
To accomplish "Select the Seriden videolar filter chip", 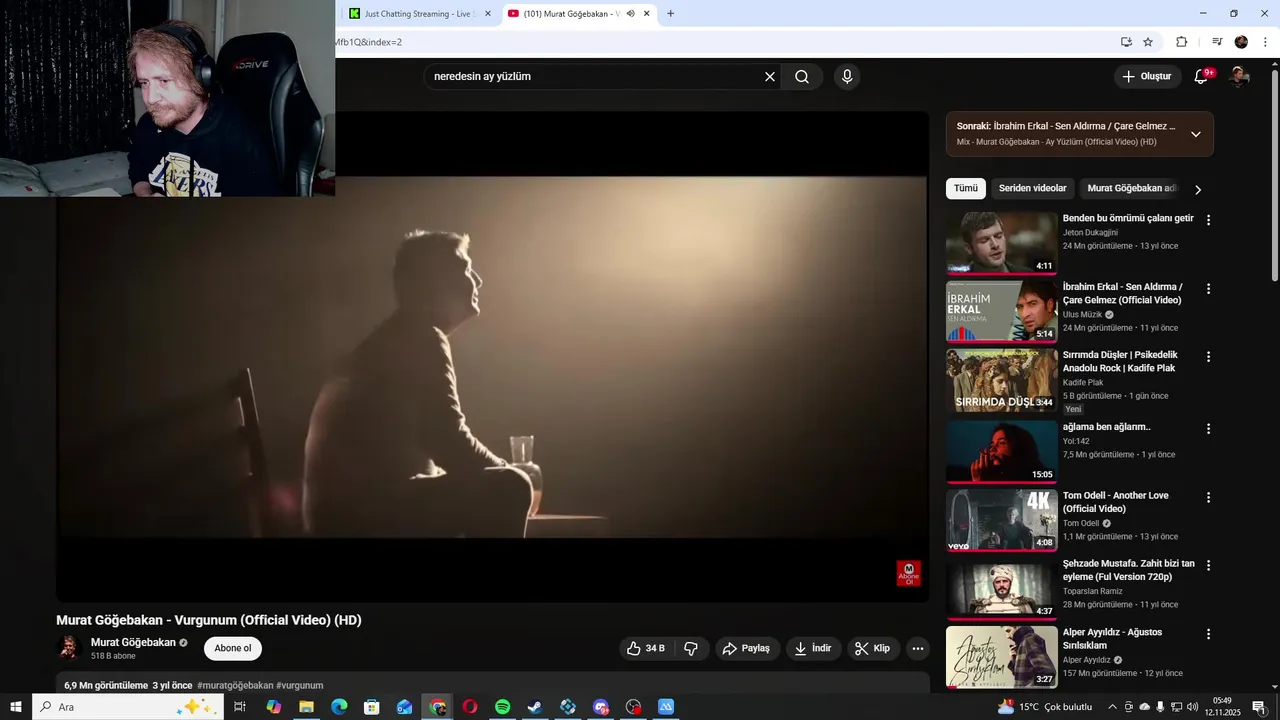I will pyautogui.click(x=1032, y=188).
